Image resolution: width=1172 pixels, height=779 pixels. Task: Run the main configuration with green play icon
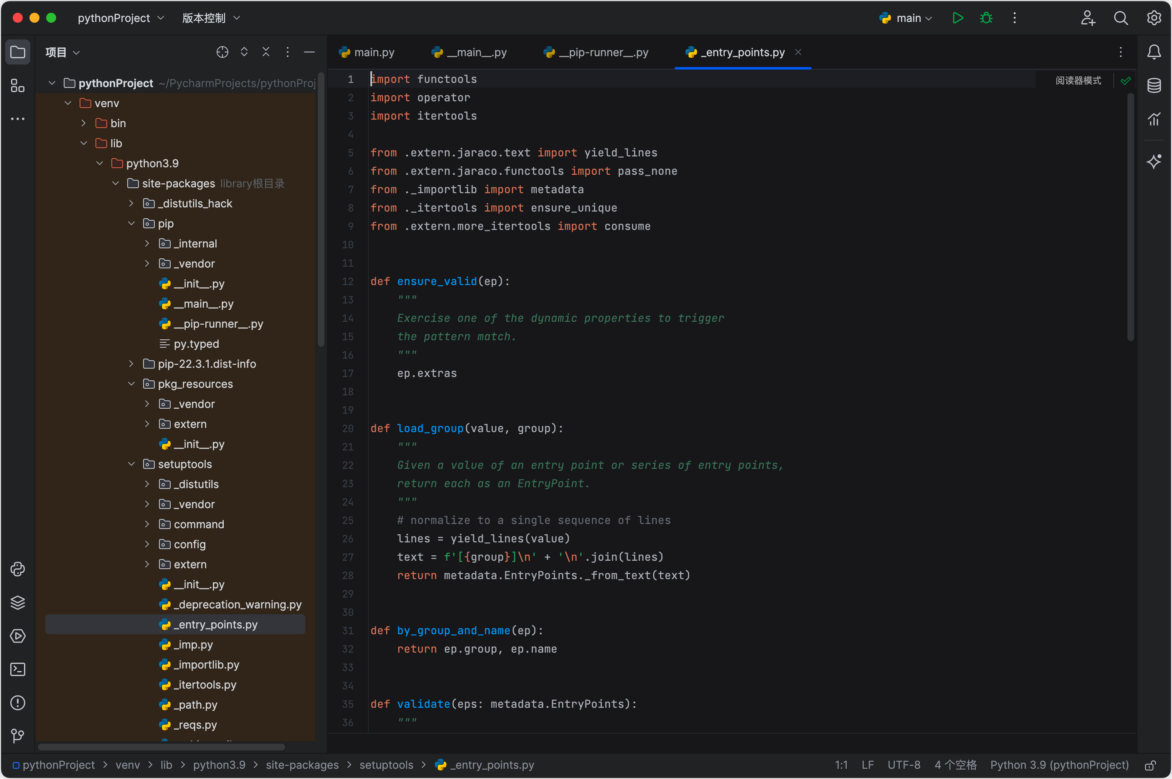click(957, 17)
